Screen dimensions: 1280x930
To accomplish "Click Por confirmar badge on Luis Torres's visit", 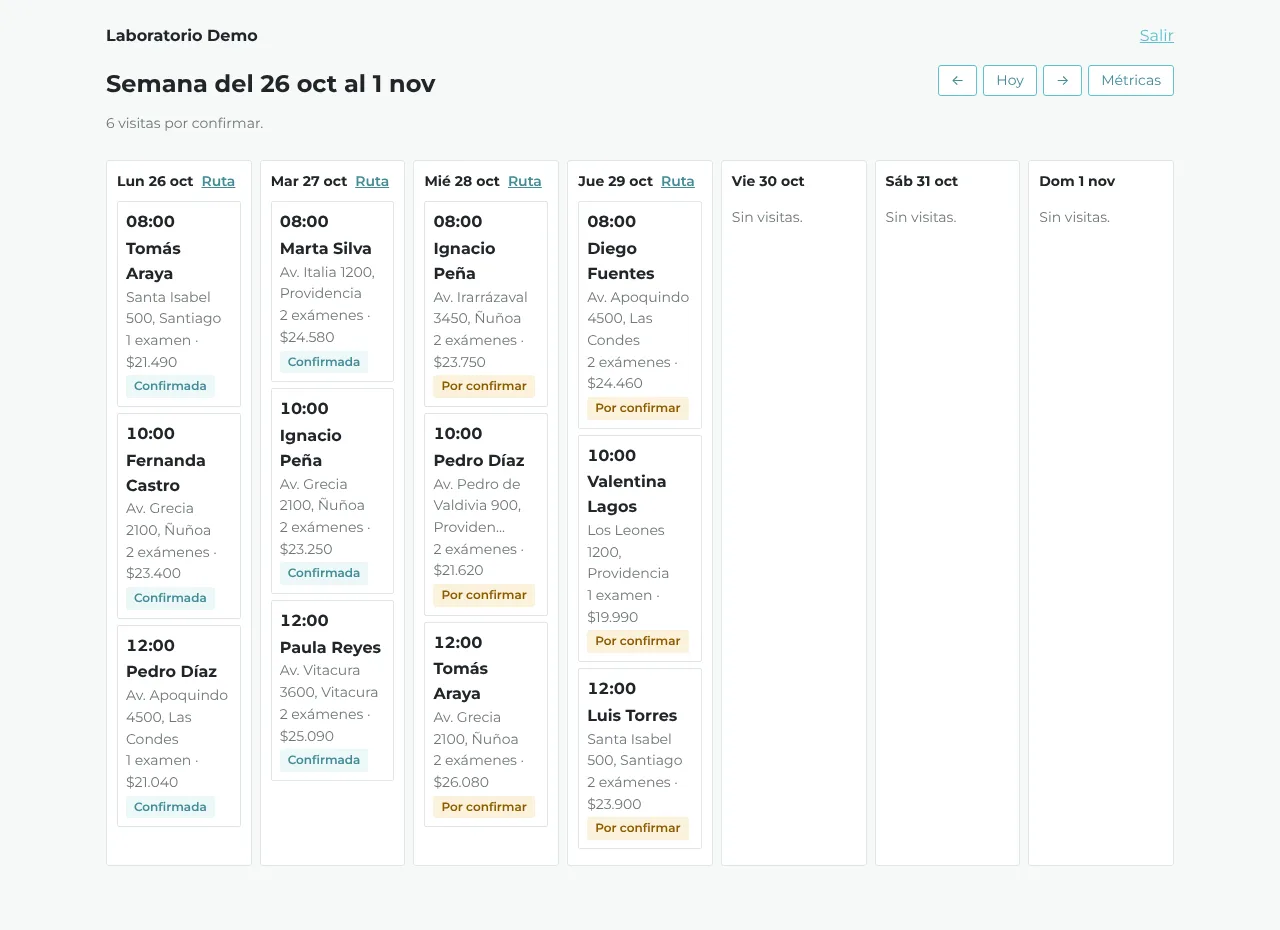I will pos(638,828).
